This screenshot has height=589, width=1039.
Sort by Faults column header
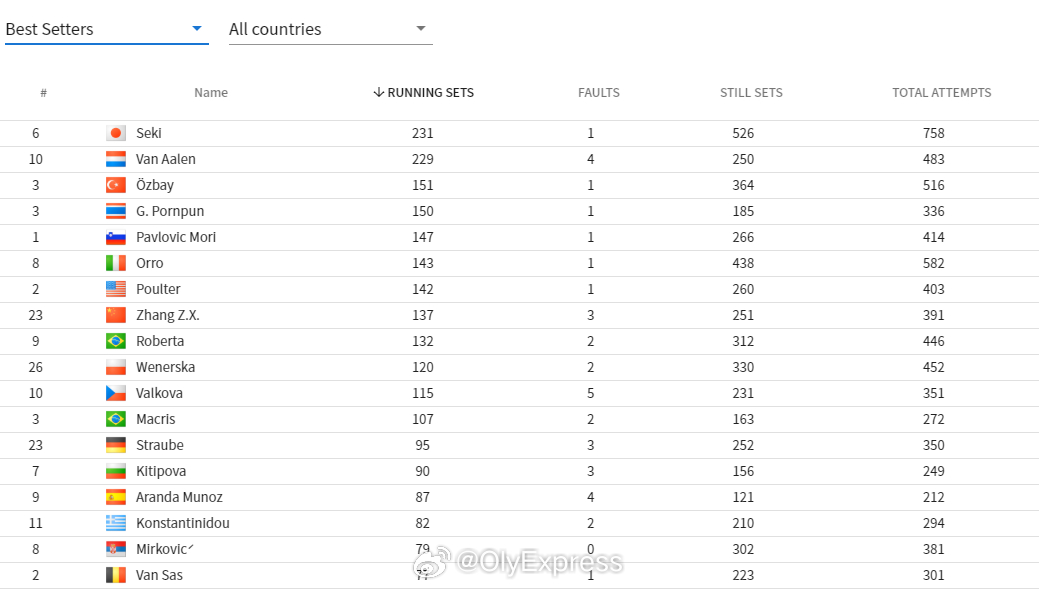598,93
